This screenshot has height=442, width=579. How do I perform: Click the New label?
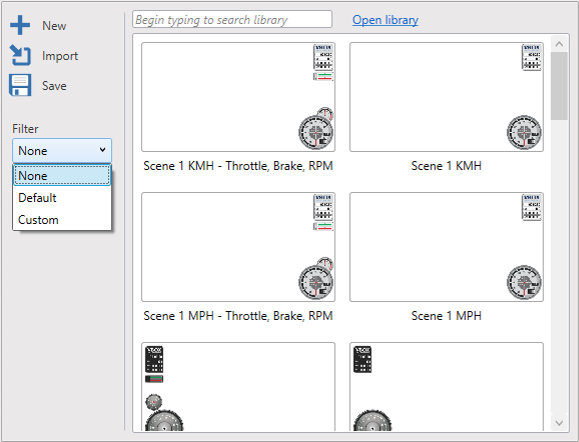54,26
